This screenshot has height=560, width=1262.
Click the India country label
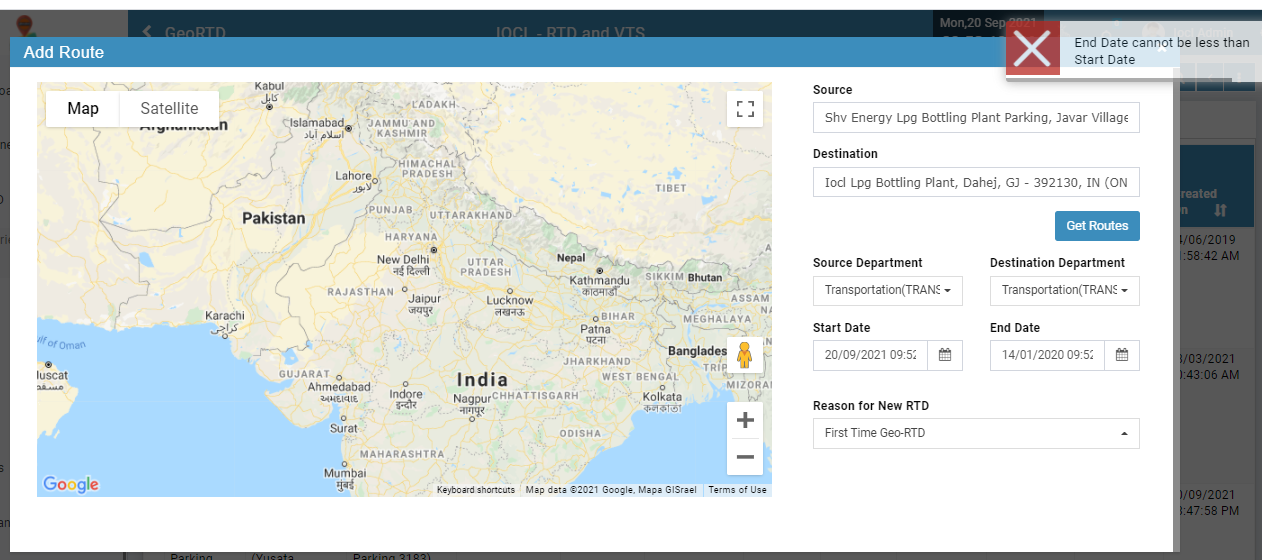[482, 380]
